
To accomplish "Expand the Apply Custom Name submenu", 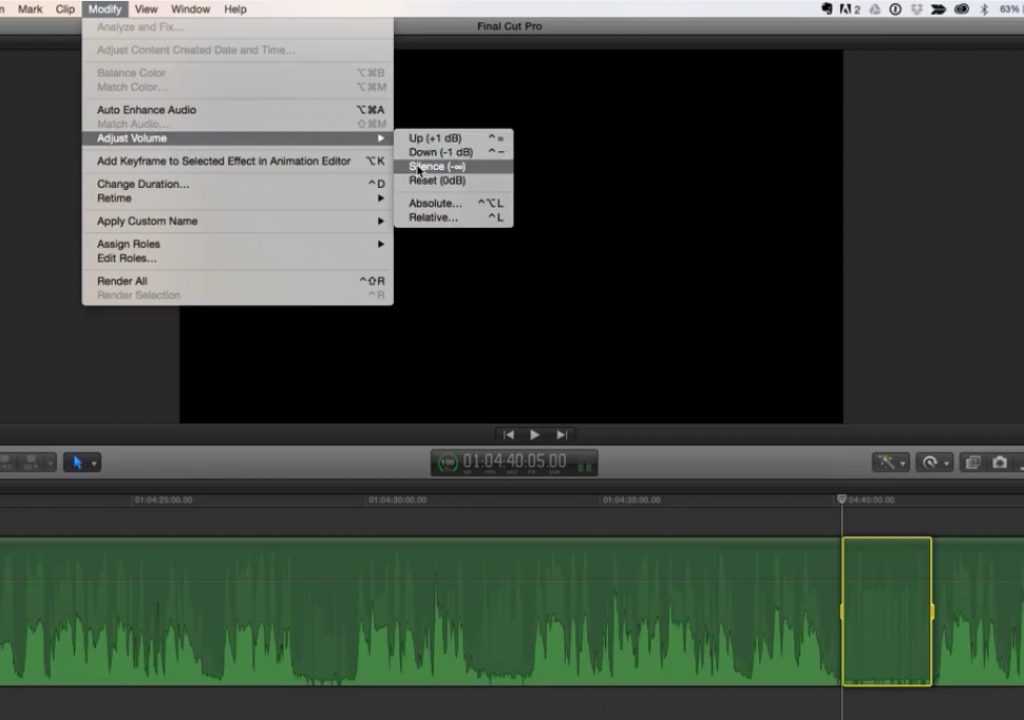I will tap(238, 221).
